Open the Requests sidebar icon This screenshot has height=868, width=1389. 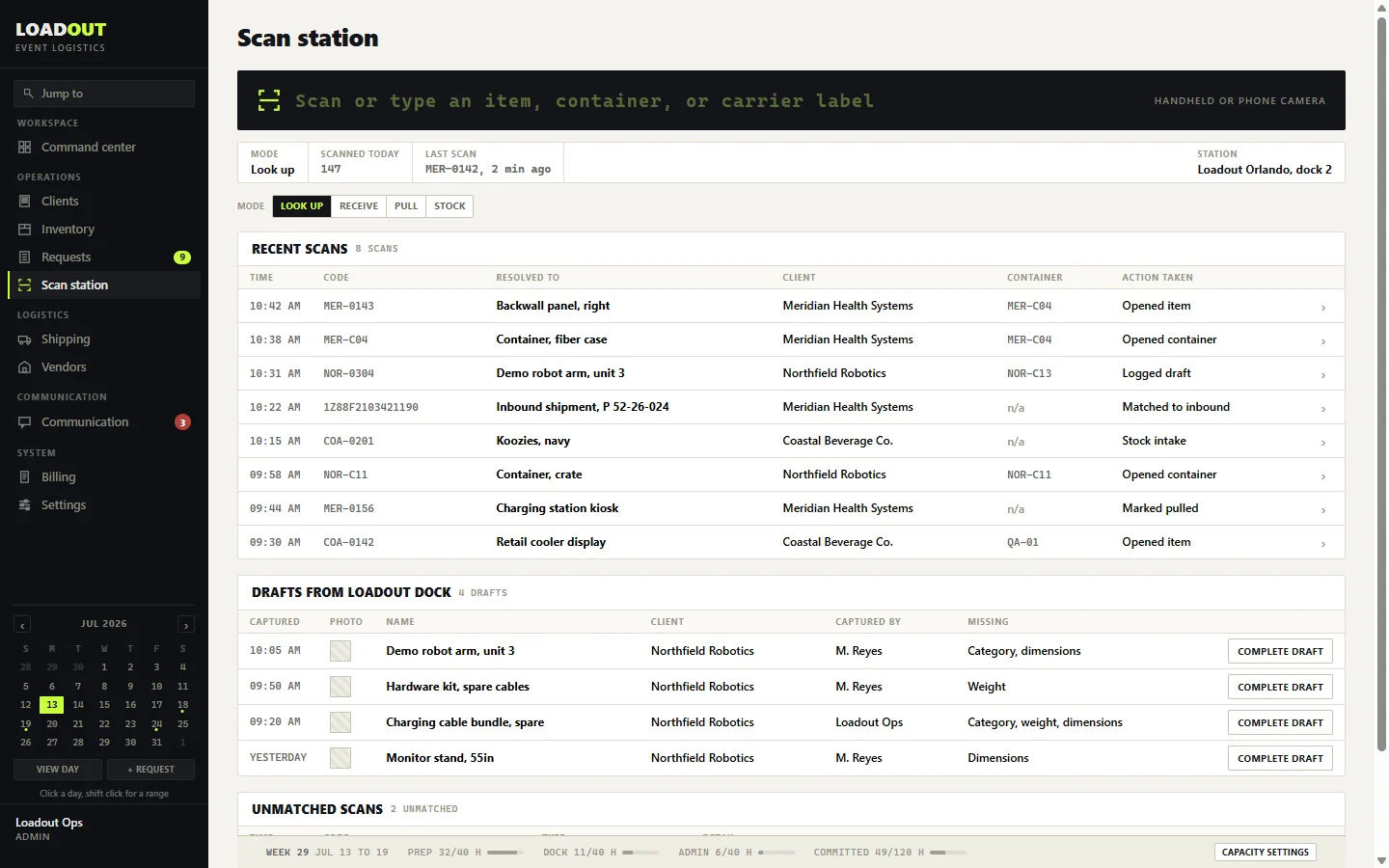click(x=25, y=258)
